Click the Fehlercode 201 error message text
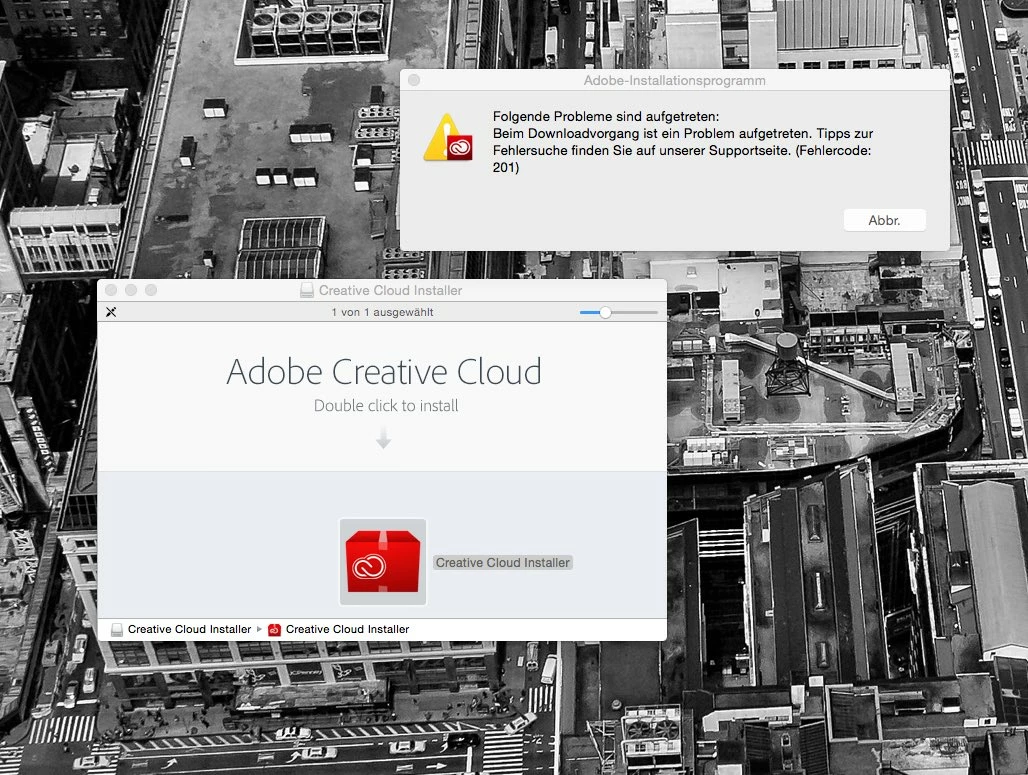This screenshot has height=775, width=1028. pos(682,142)
